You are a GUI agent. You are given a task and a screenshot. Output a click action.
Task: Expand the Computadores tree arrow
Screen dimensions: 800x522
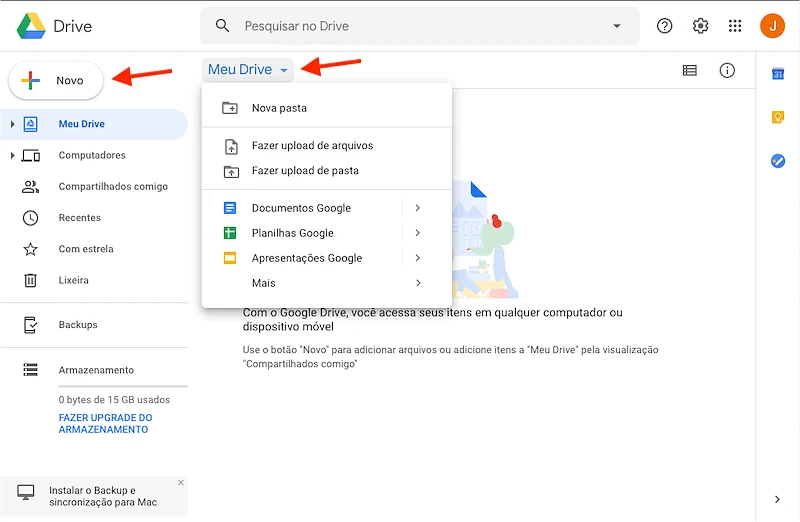[12, 155]
